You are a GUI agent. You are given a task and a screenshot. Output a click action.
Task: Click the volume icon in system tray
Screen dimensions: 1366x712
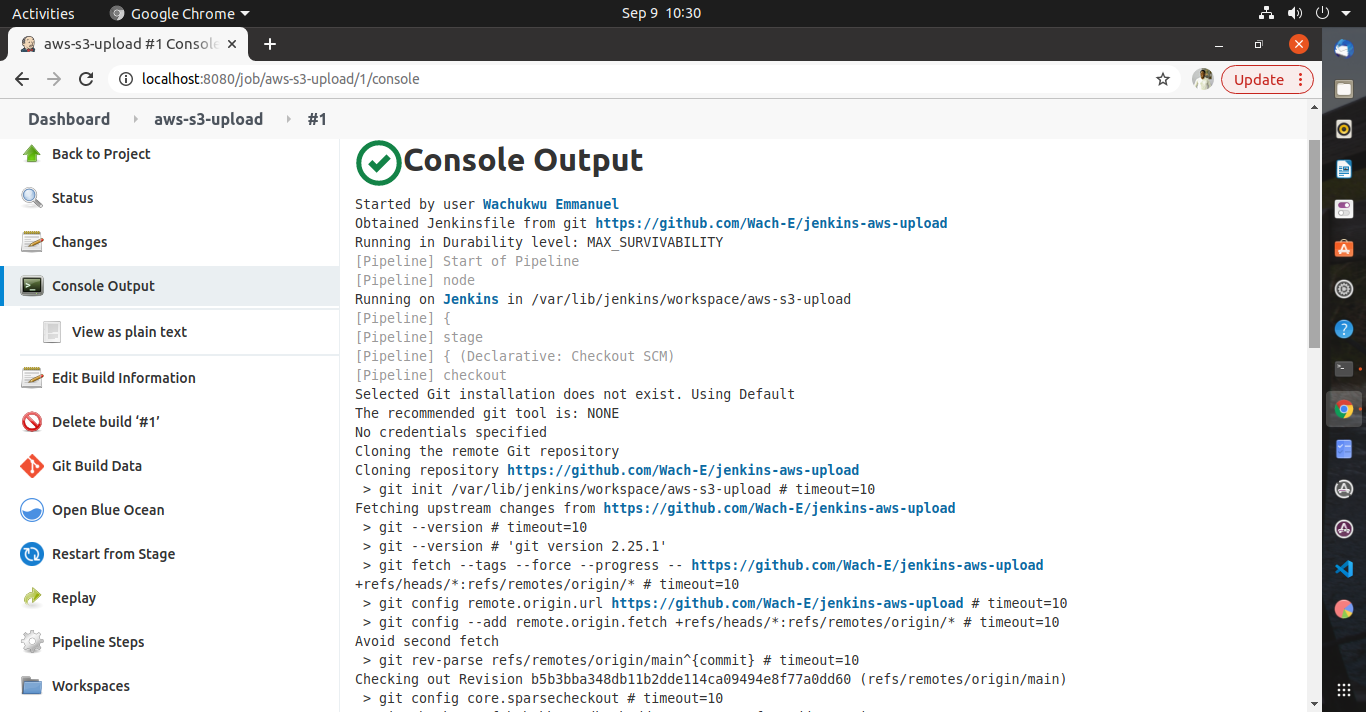pyautogui.click(x=1295, y=13)
